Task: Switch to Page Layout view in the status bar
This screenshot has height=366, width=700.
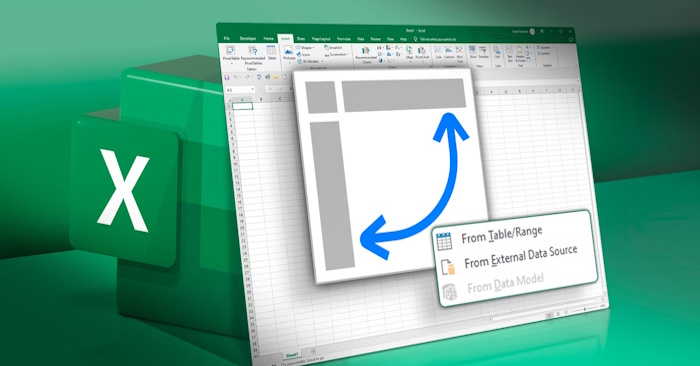Action: tap(558, 314)
